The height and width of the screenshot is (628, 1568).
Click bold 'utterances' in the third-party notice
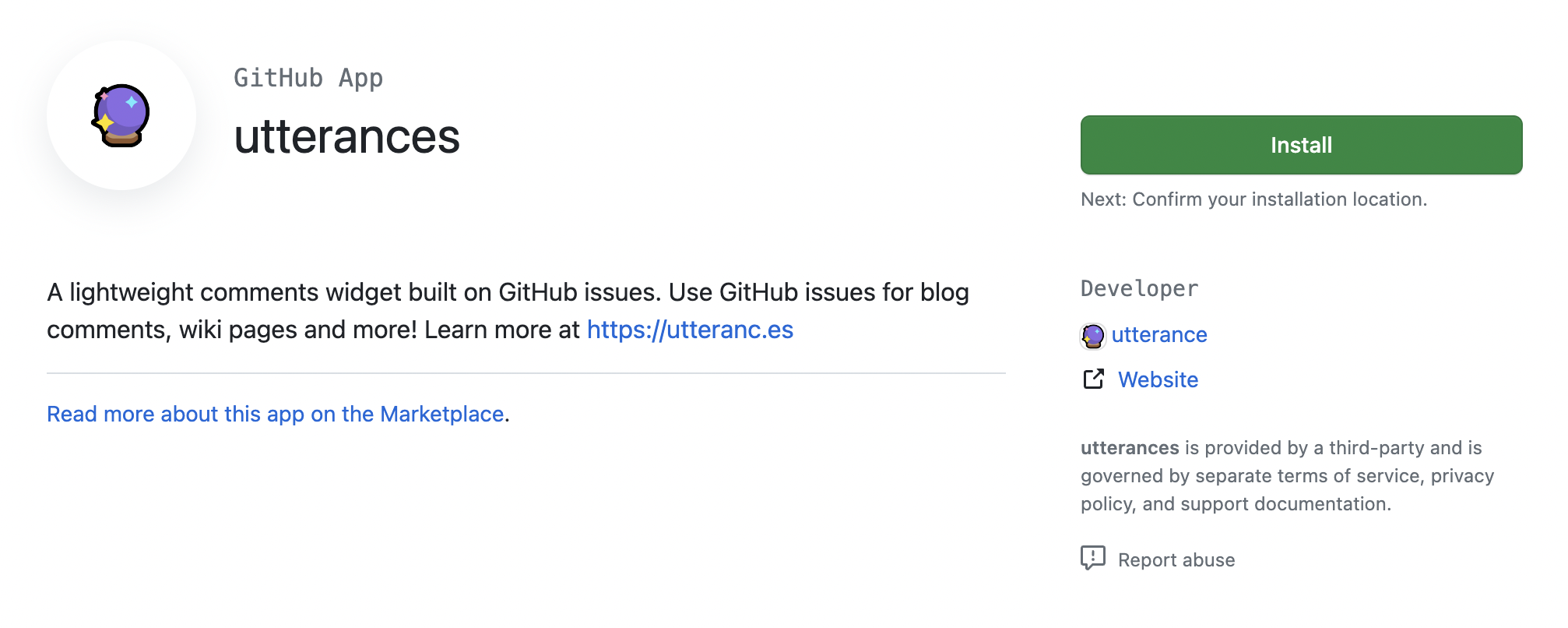click(x=1130, y=448)
